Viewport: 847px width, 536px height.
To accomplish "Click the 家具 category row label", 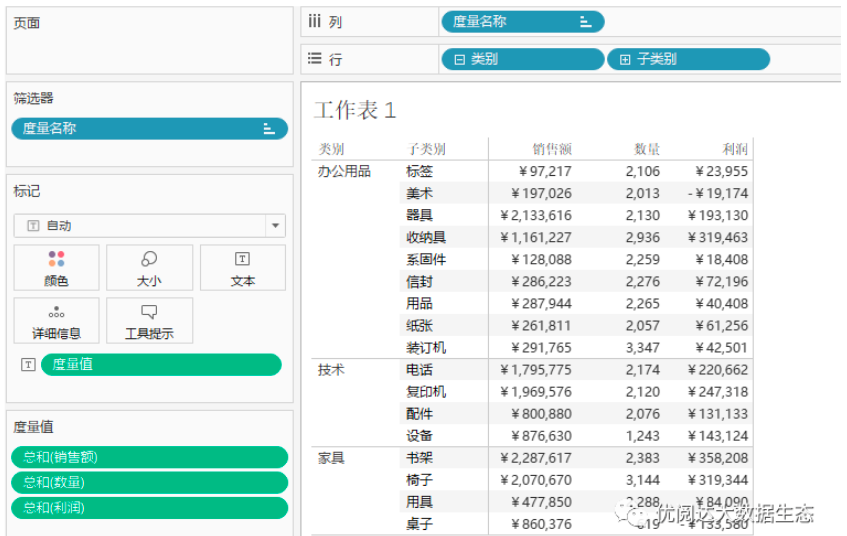I will pos(331,458).
